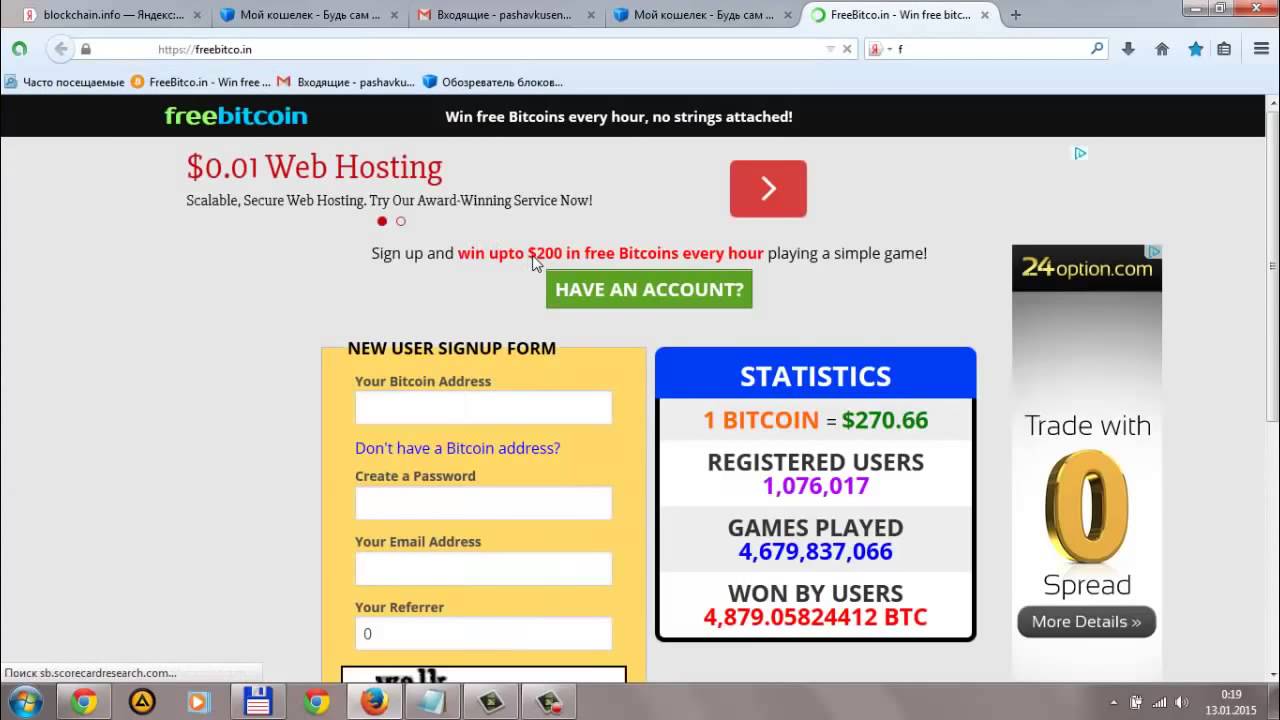Click the volume speaker tray icon

coord(1181,702)
